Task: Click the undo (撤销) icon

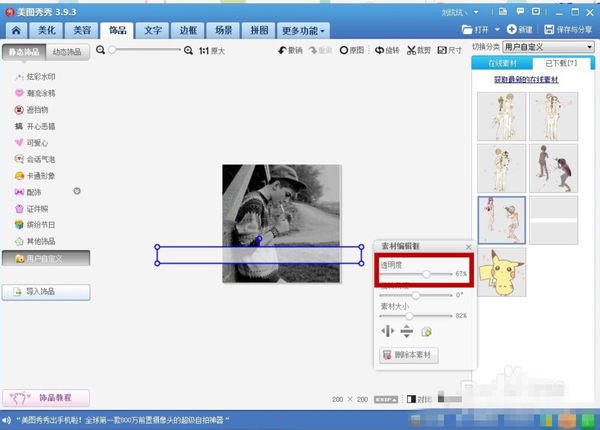Action: click(x=288, y=50)
